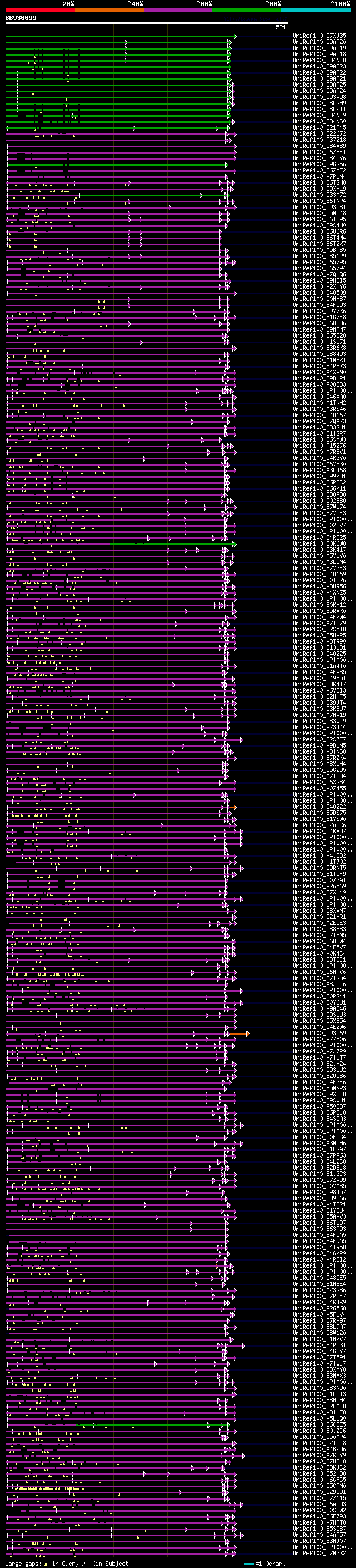356x1568 pixels.
Task: Select hit UniRef100_B3R6K8
Action: 319,348
